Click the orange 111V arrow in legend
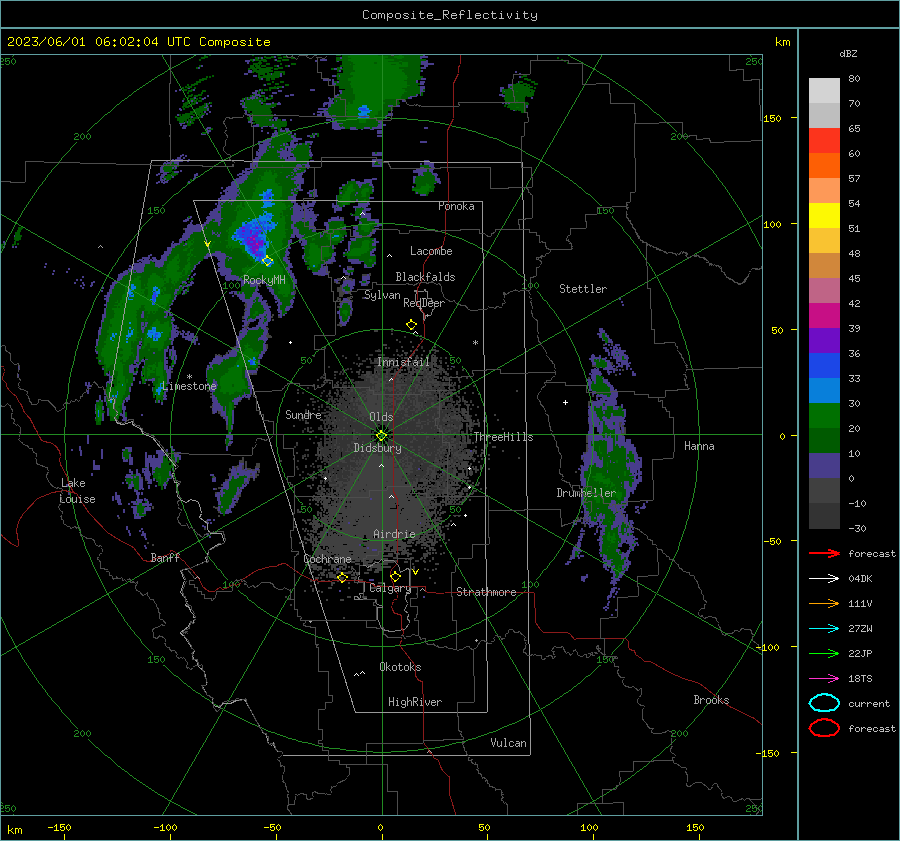 [824, 603]
